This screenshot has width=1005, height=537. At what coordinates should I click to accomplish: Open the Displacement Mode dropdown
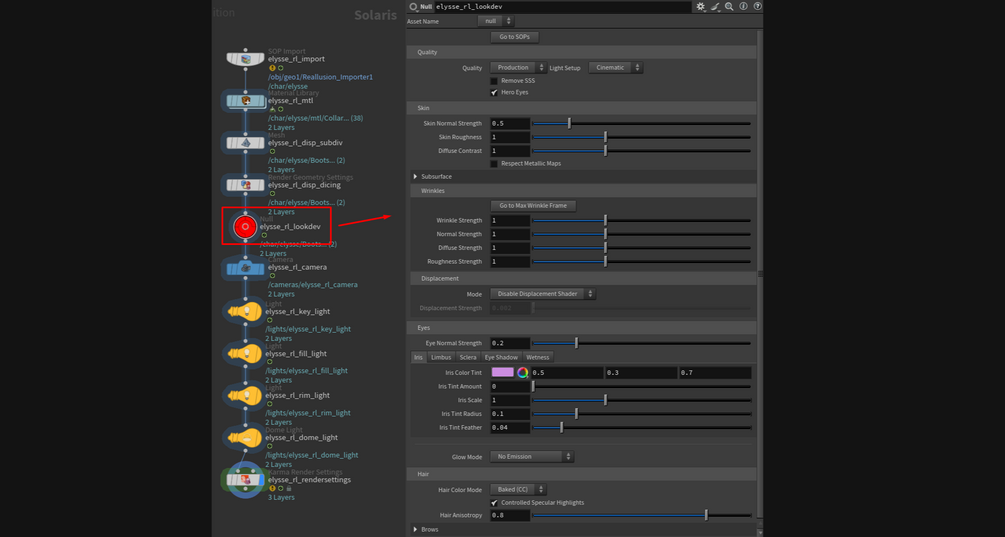(542, 293)
